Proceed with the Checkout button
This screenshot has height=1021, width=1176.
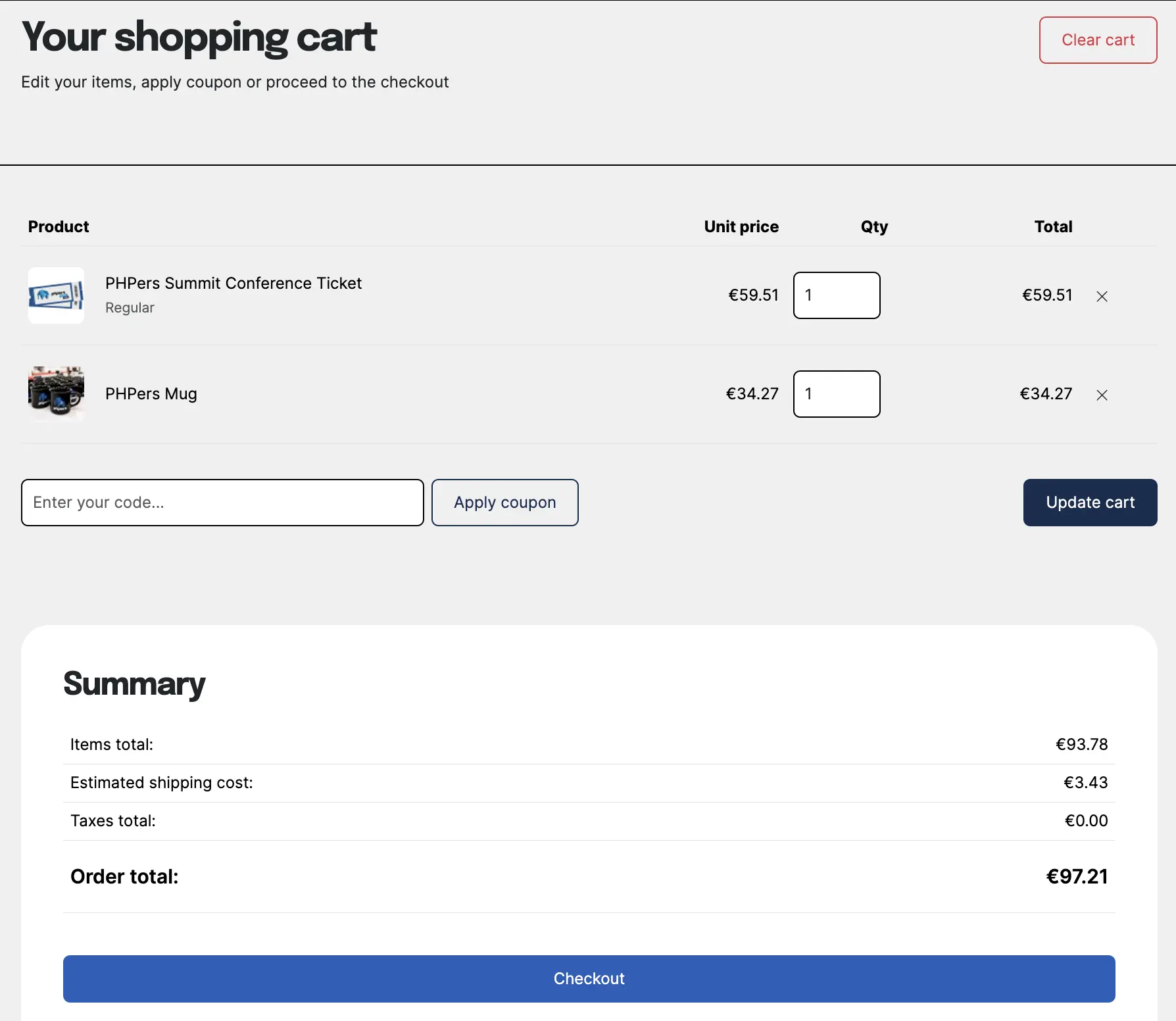point(589,979)
